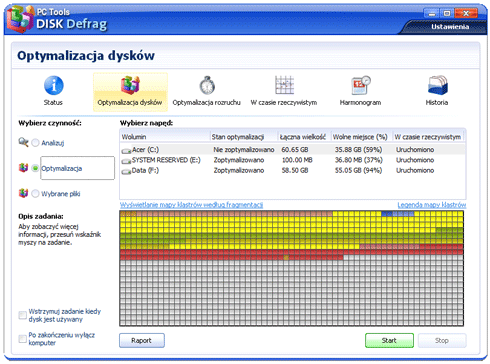This screenshot has width=490, height=364.
Task: Click the cubes icon beside Optymalizacja option
Action: pos(23,168)
